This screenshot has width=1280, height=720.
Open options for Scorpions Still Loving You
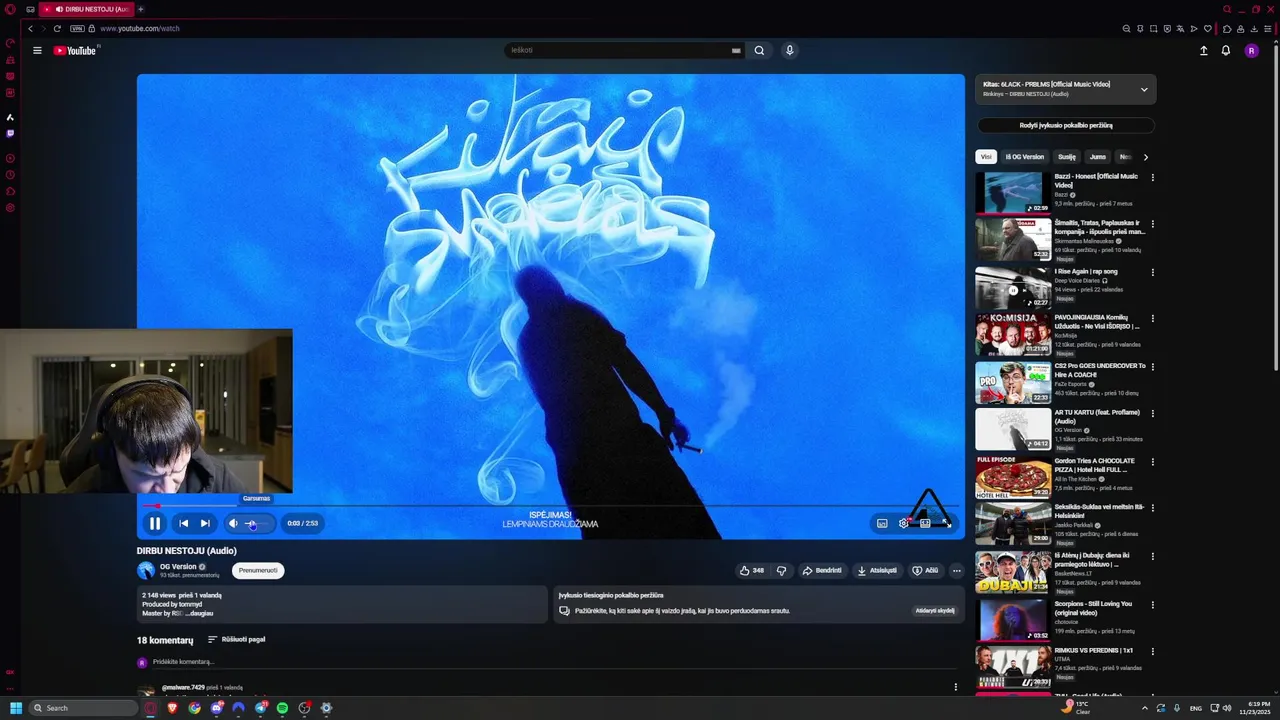(x=1152, y=604)
